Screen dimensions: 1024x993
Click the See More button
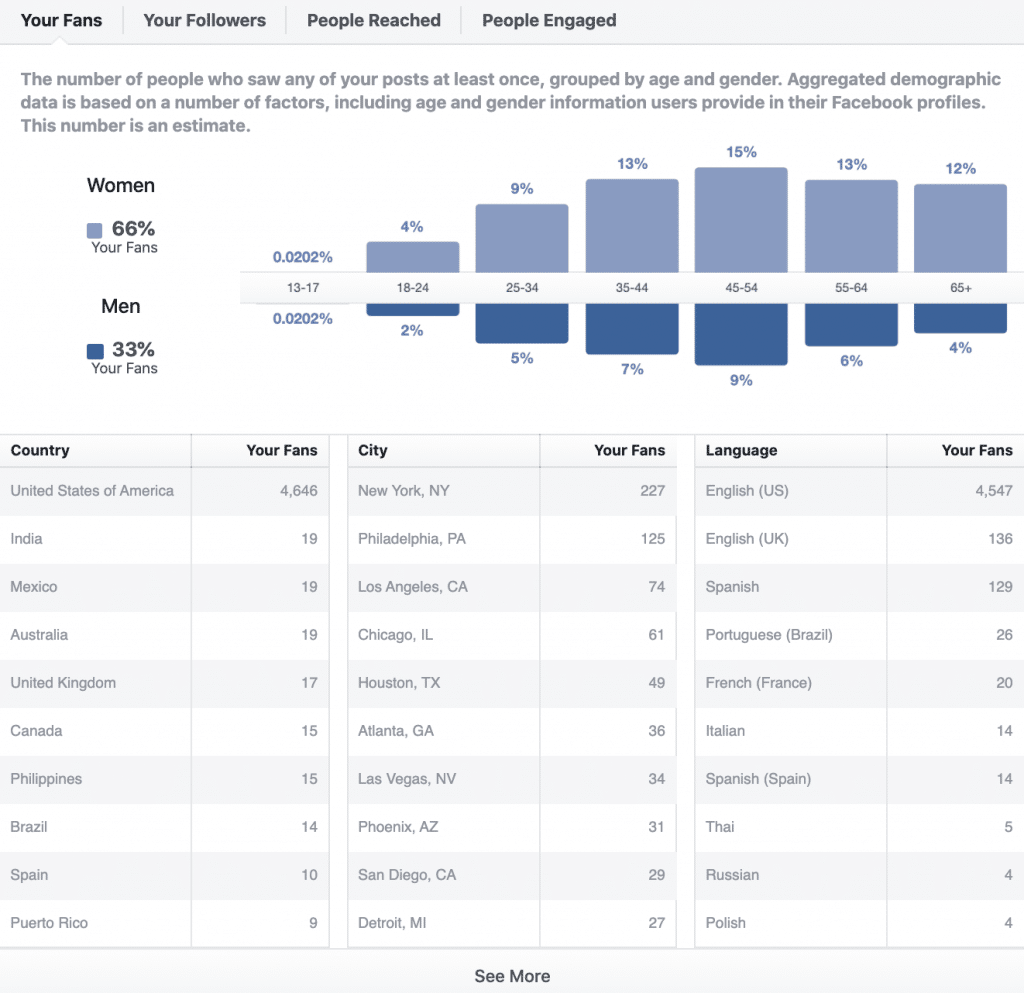[512, 976]
